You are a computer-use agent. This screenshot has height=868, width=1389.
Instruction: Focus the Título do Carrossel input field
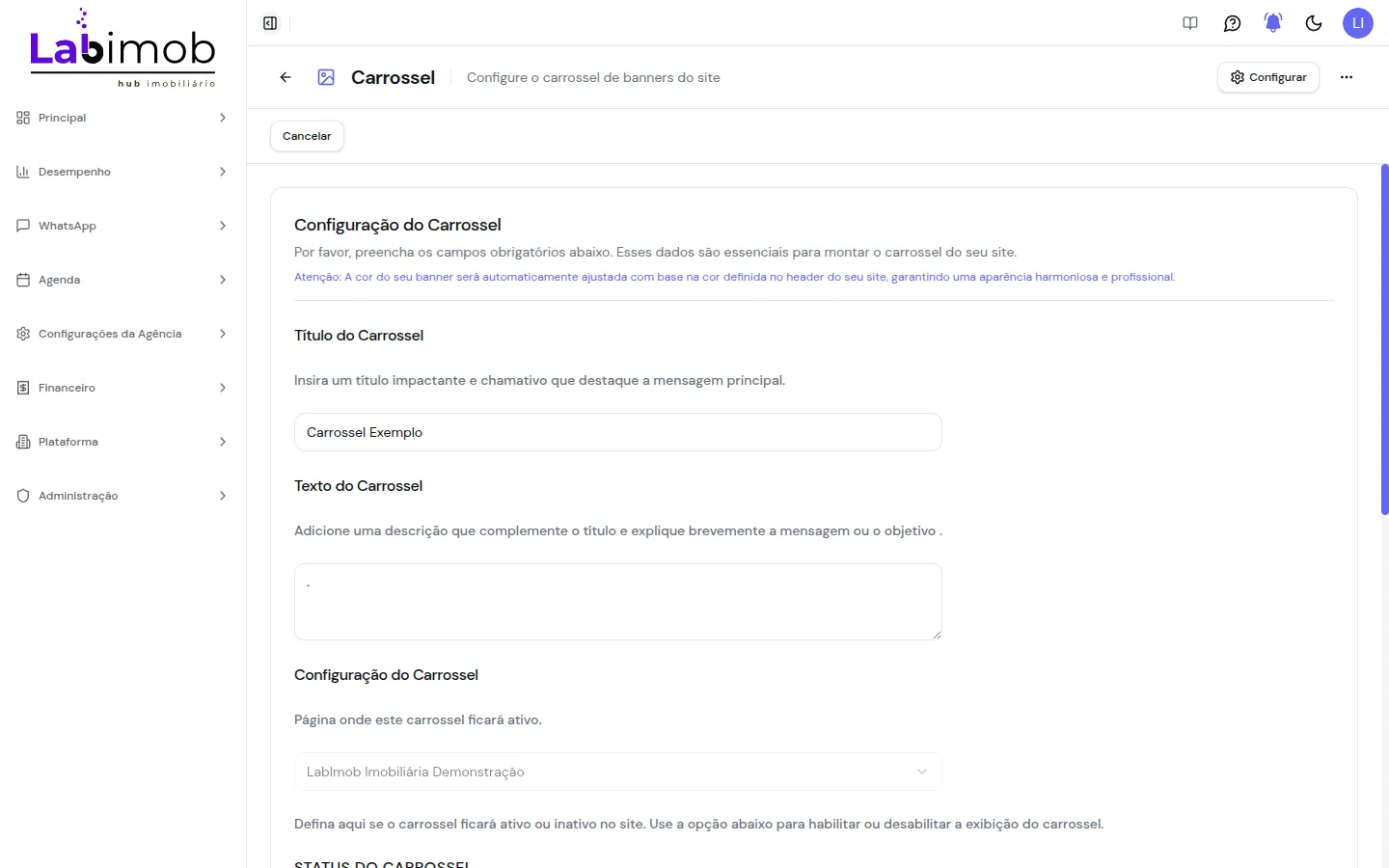617,432
